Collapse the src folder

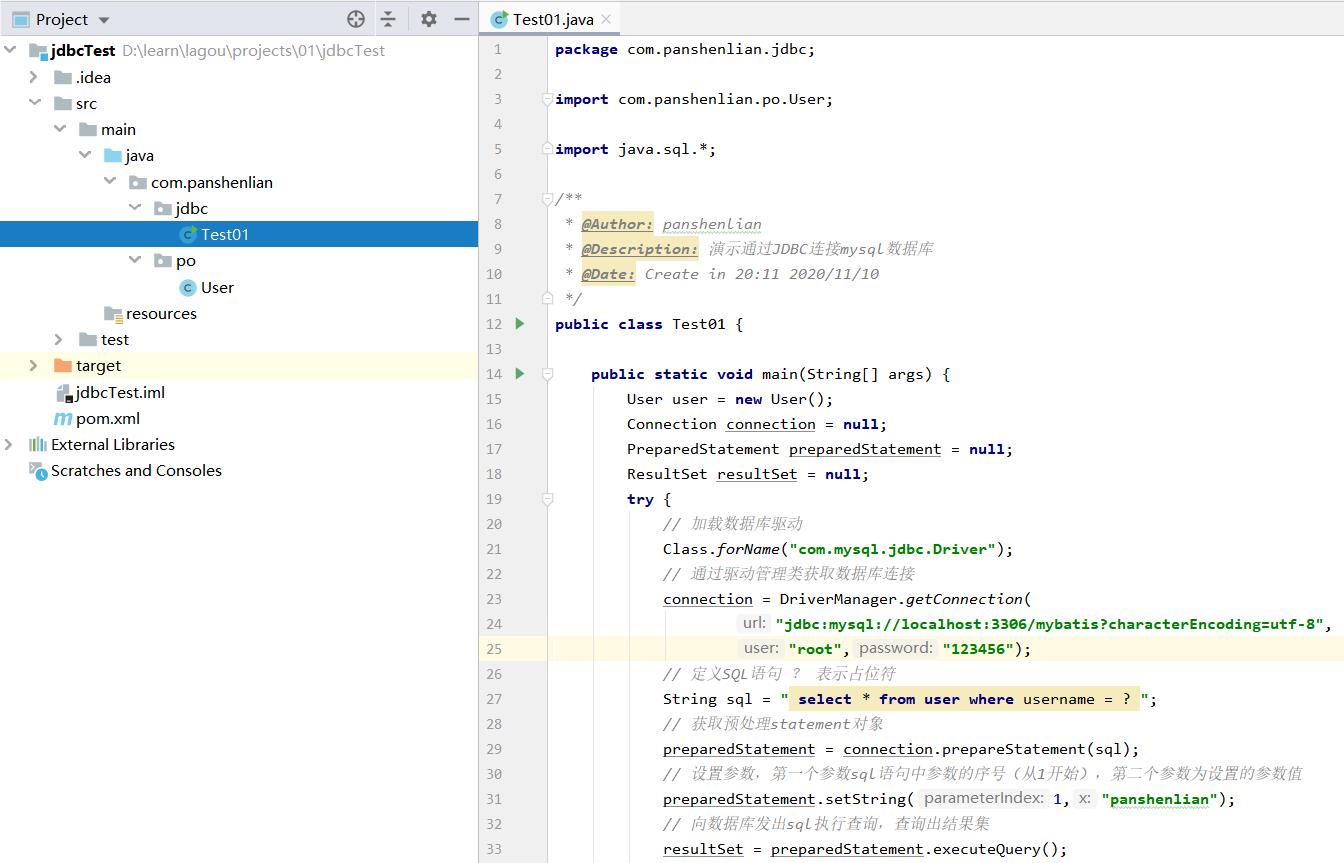pos(35,103)
